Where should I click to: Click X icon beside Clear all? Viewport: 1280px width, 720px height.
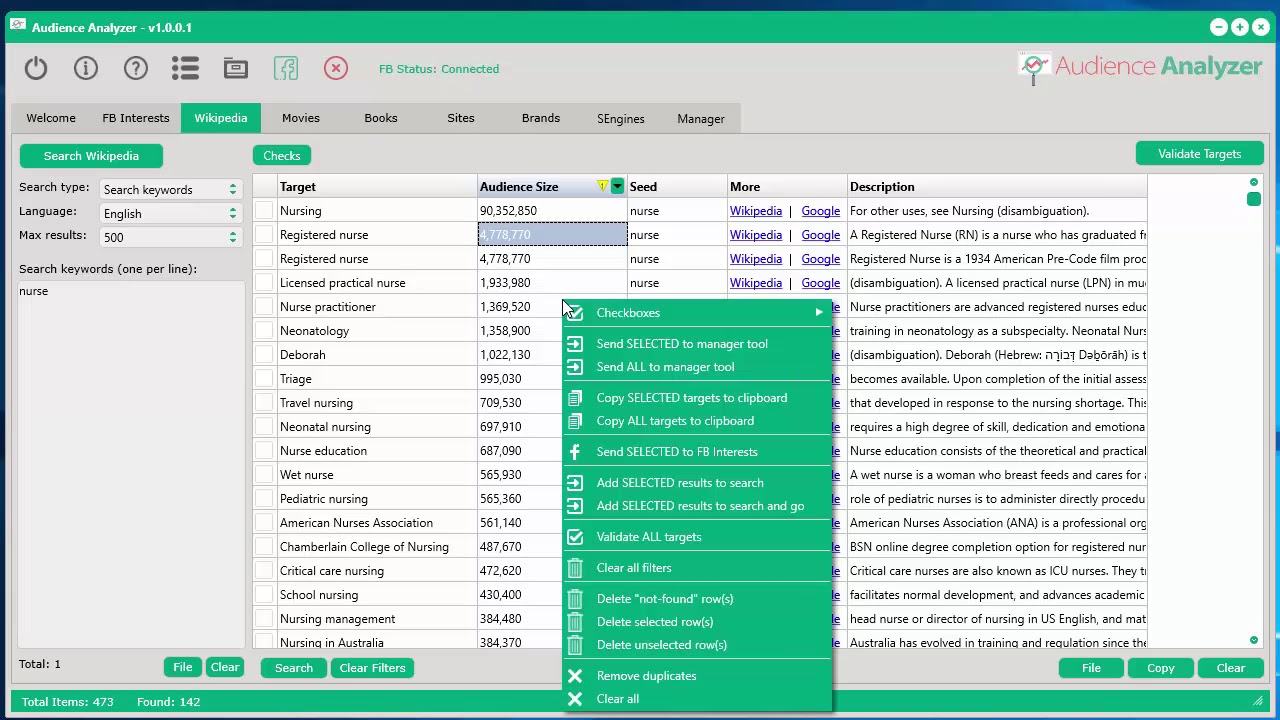click(x=575, y=699)
